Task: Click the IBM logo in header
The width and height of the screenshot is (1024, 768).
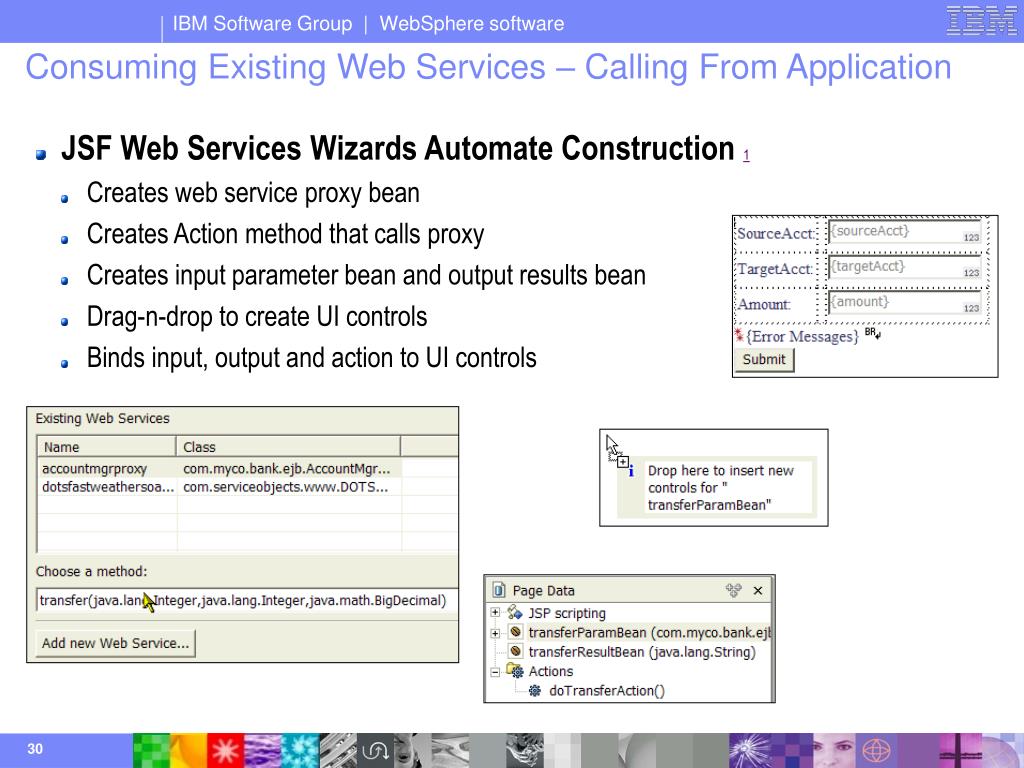Action: point(981,21)
